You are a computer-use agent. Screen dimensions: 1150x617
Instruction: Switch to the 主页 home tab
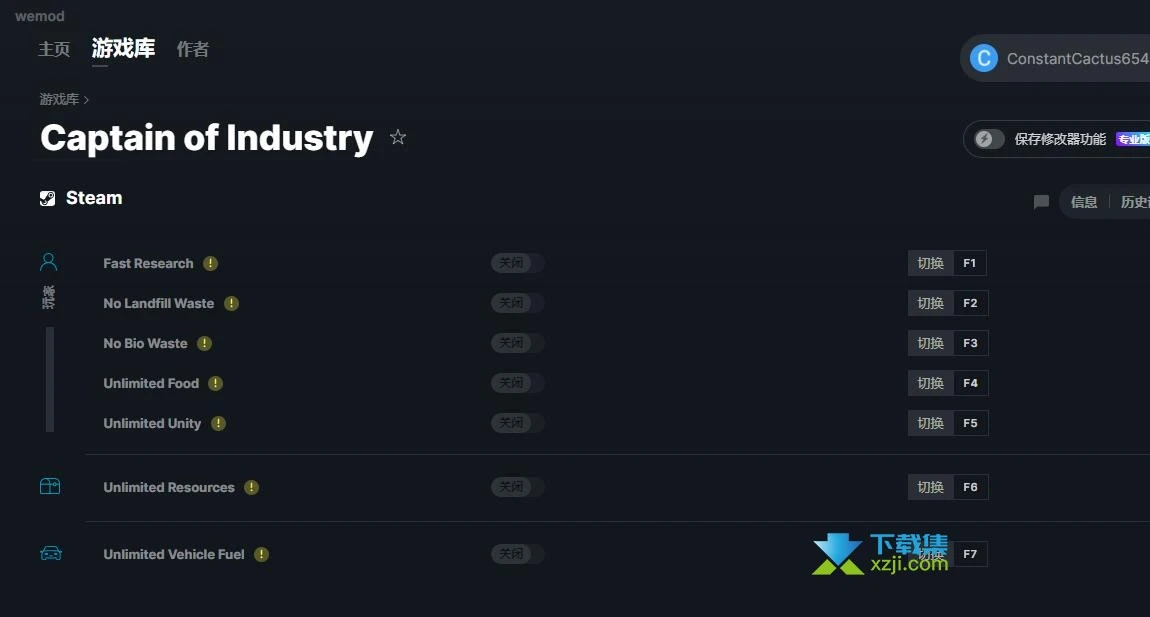[x=54, y=49]
